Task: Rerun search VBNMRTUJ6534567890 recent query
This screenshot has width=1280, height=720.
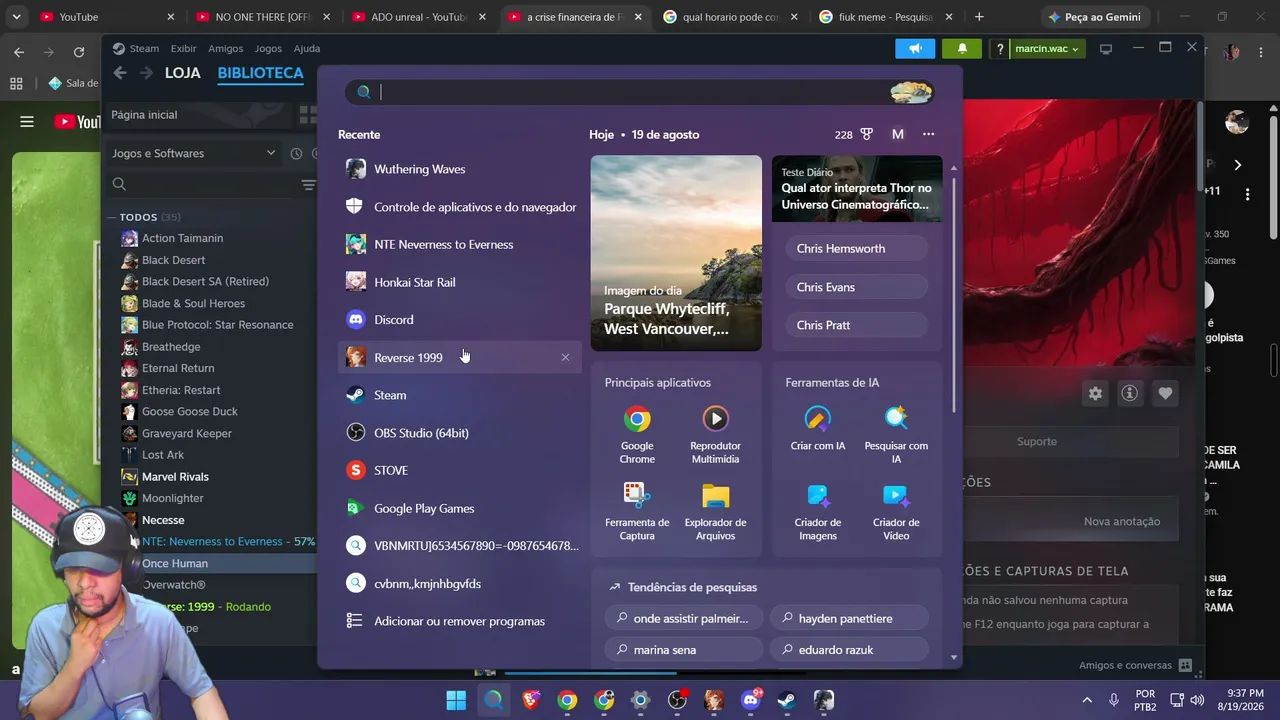Action: (459, 546)
